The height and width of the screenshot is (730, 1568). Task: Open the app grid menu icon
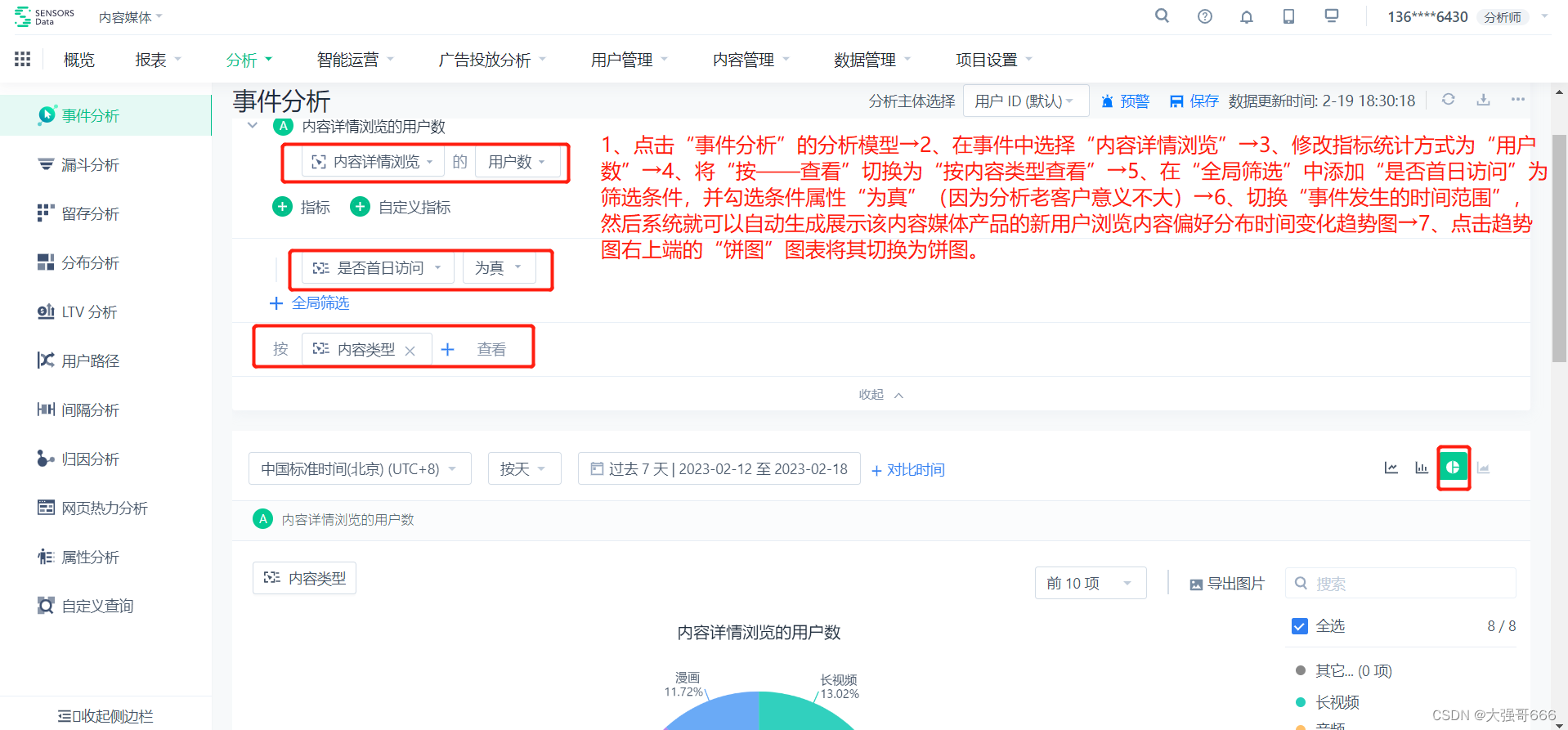(23, 59)
